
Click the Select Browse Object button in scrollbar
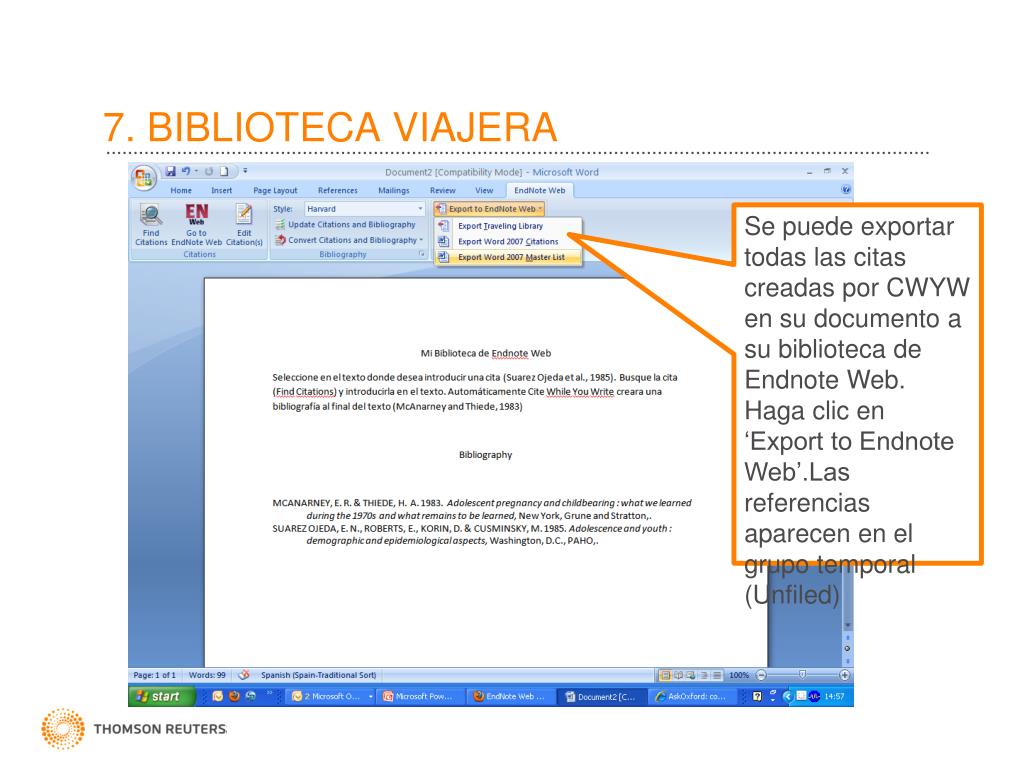pyautogui.click(x=847, y=648)
